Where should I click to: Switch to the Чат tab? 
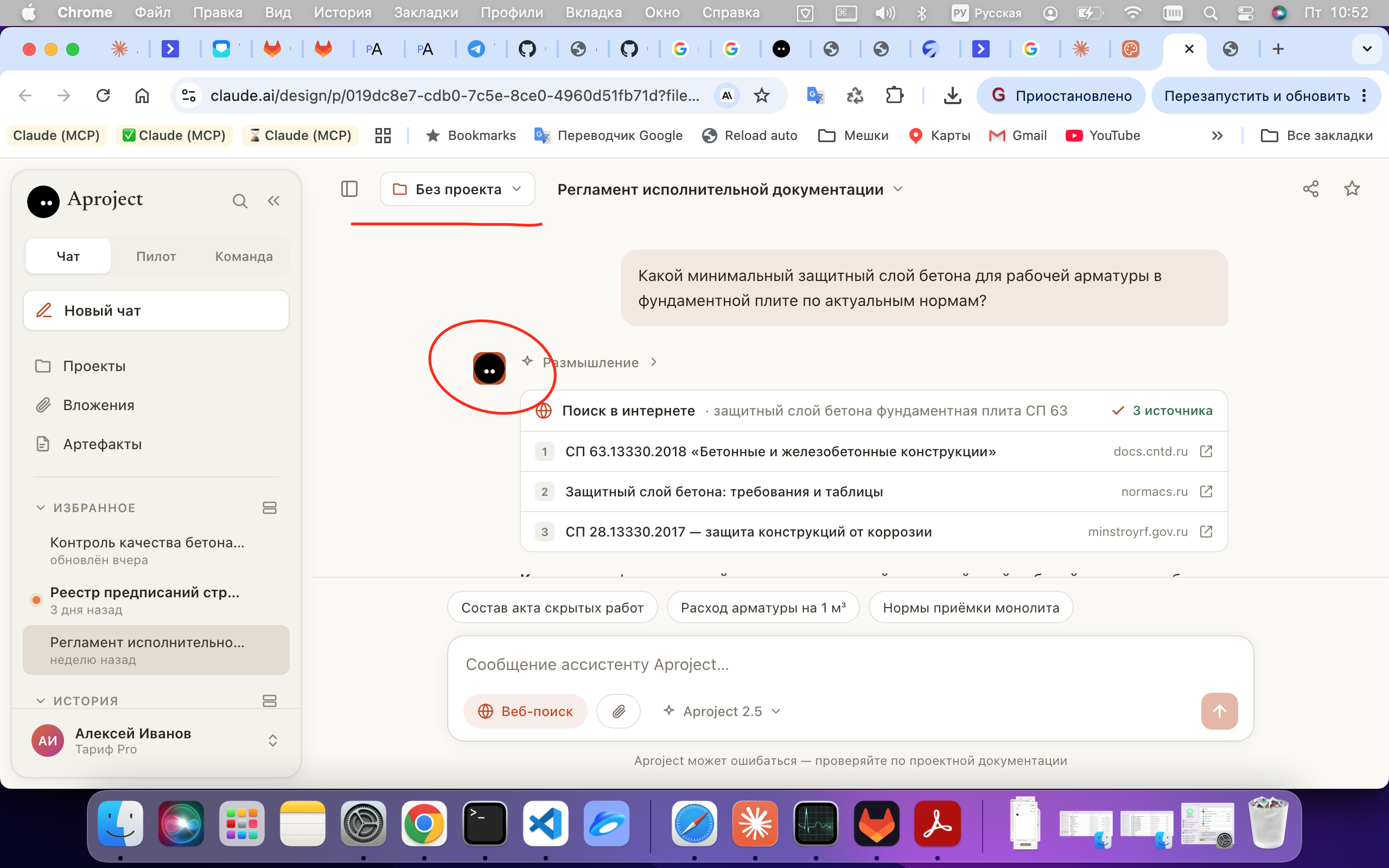click(x=68, y=256)
